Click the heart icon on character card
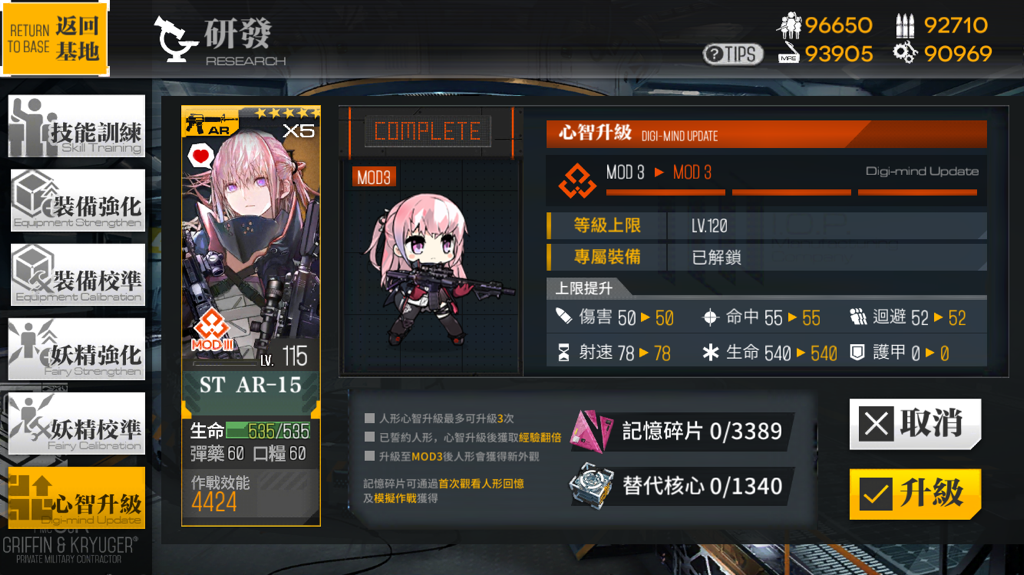 coord(200,157)
